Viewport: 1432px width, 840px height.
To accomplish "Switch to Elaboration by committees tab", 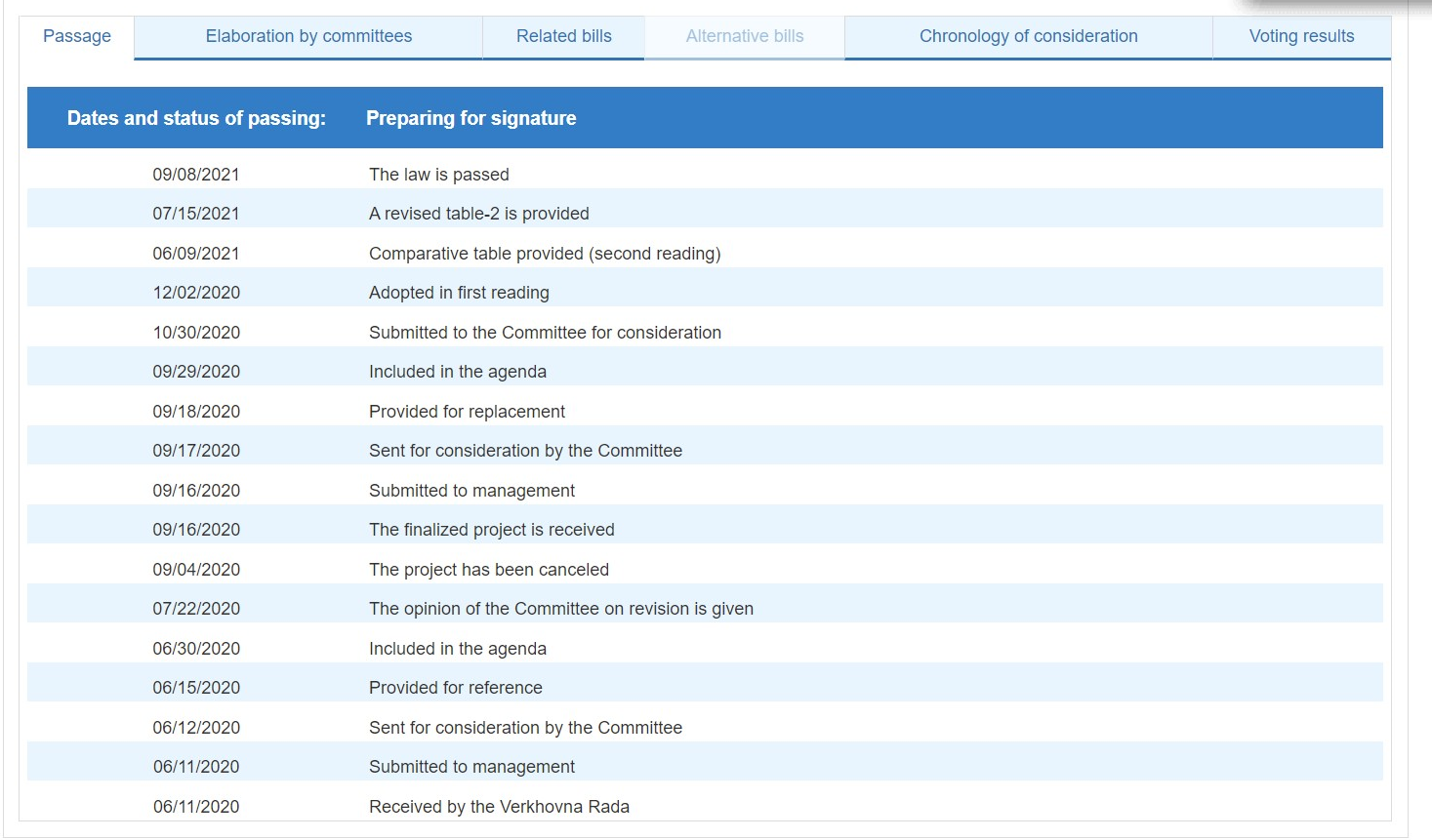I will [x=308, y=37].
